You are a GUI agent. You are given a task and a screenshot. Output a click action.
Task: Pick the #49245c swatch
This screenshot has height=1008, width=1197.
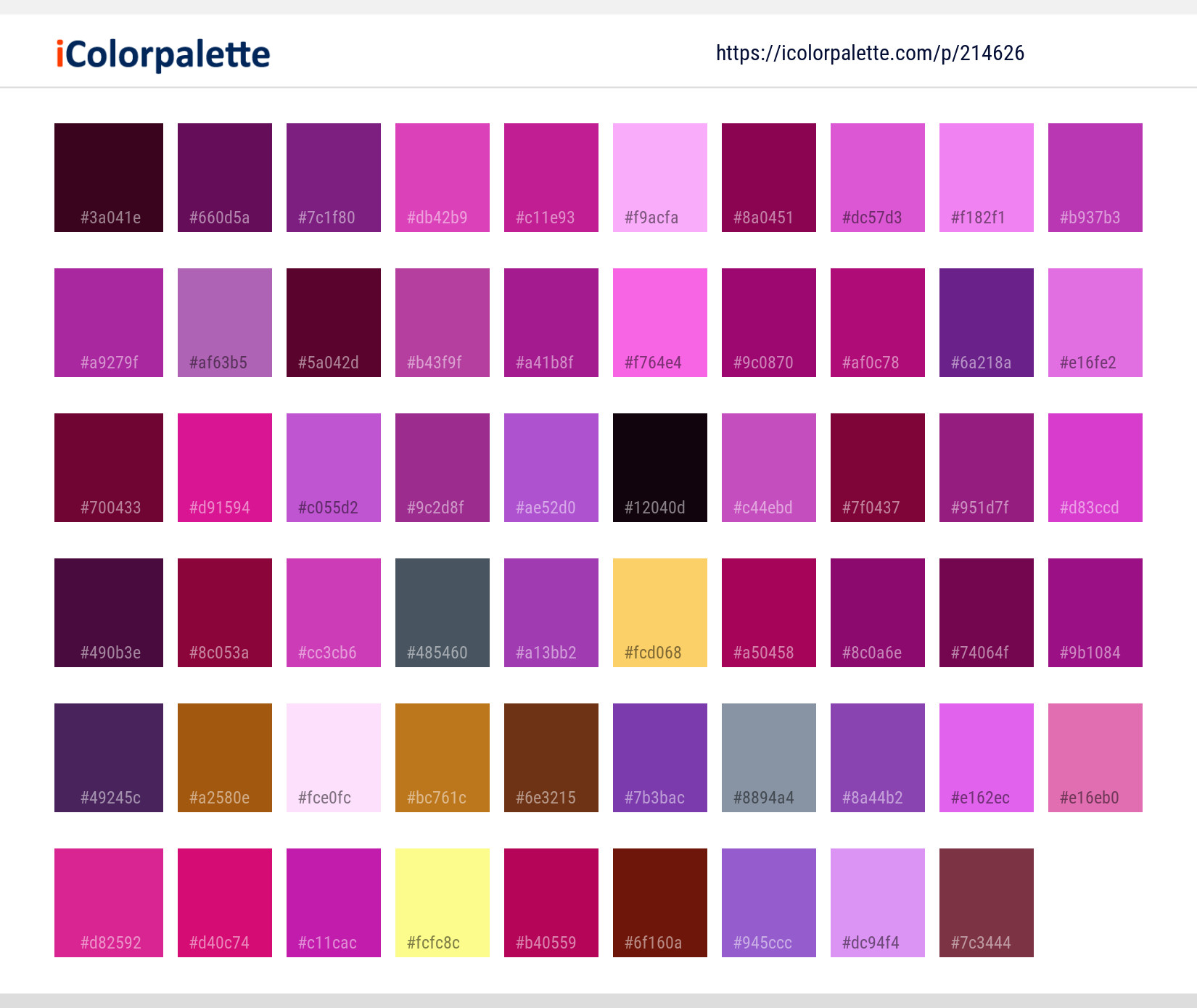click(x=109, y=758)
